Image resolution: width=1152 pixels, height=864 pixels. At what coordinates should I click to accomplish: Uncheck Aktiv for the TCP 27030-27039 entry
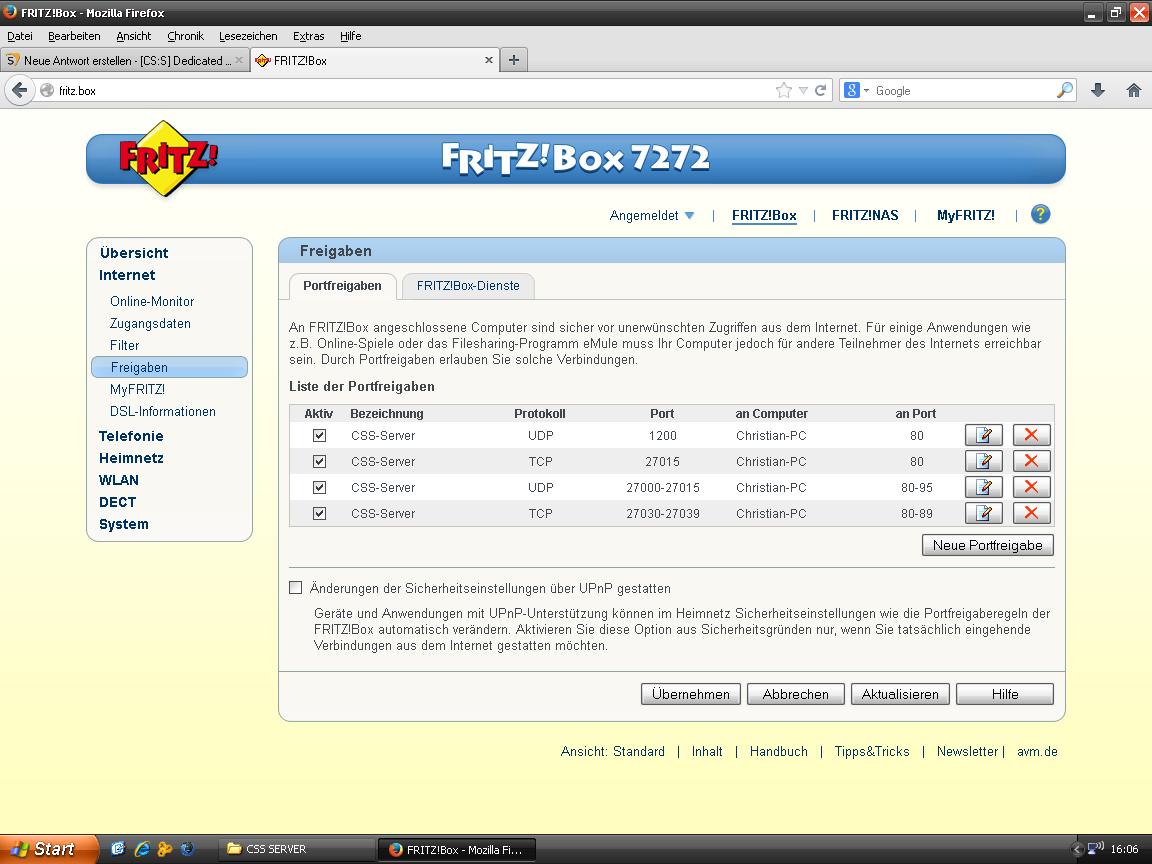pos(319,513)
